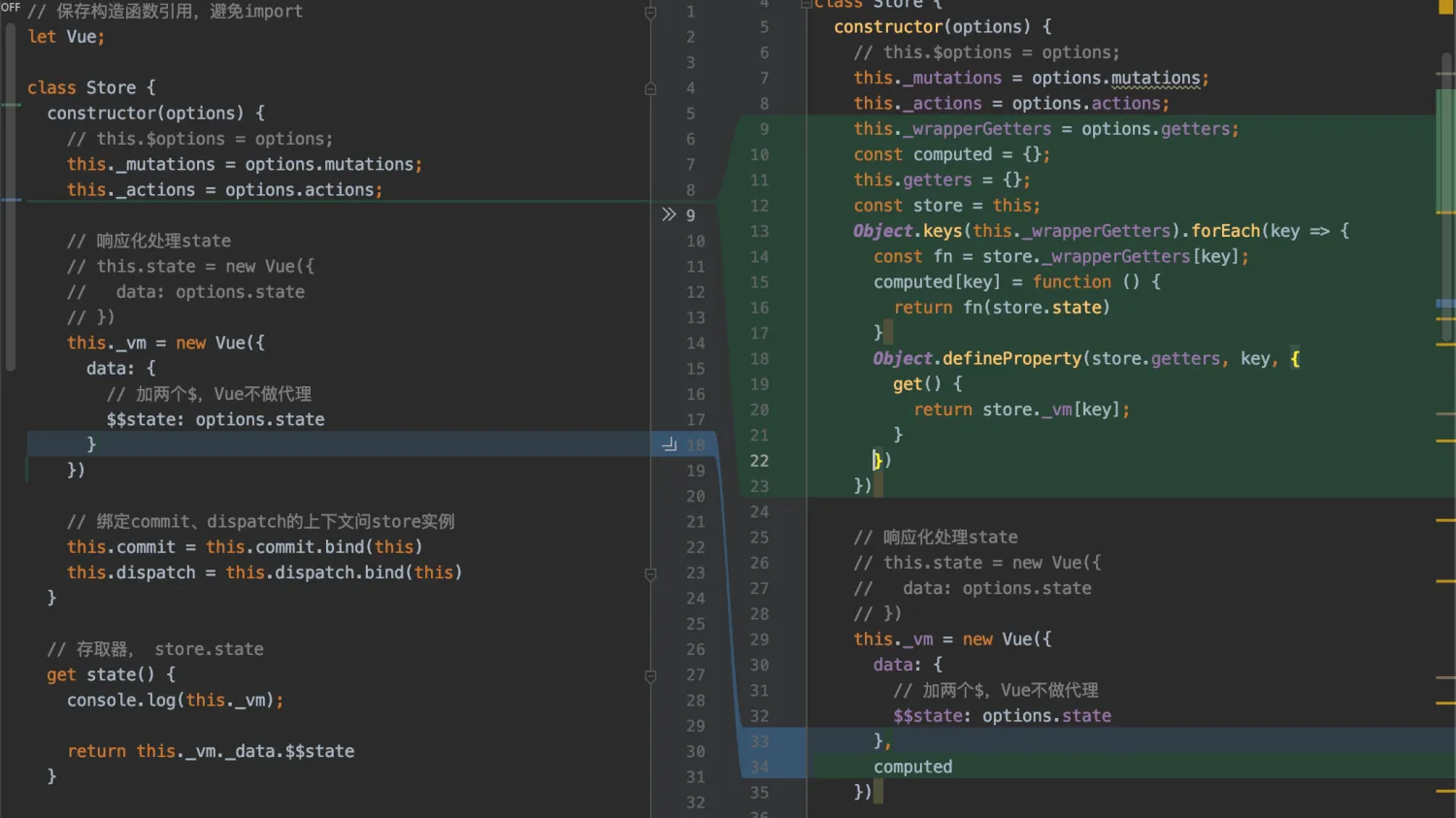Click the OFF label in the top-left corner
The width and height of the screenshot is (1456, 818).
coord(11,7)
